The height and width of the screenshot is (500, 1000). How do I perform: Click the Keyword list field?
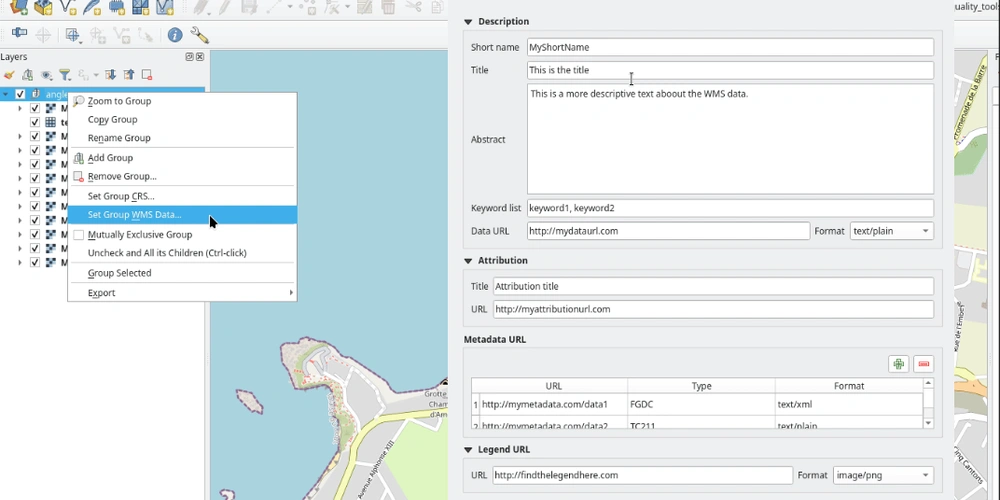[x=730, y=208]
